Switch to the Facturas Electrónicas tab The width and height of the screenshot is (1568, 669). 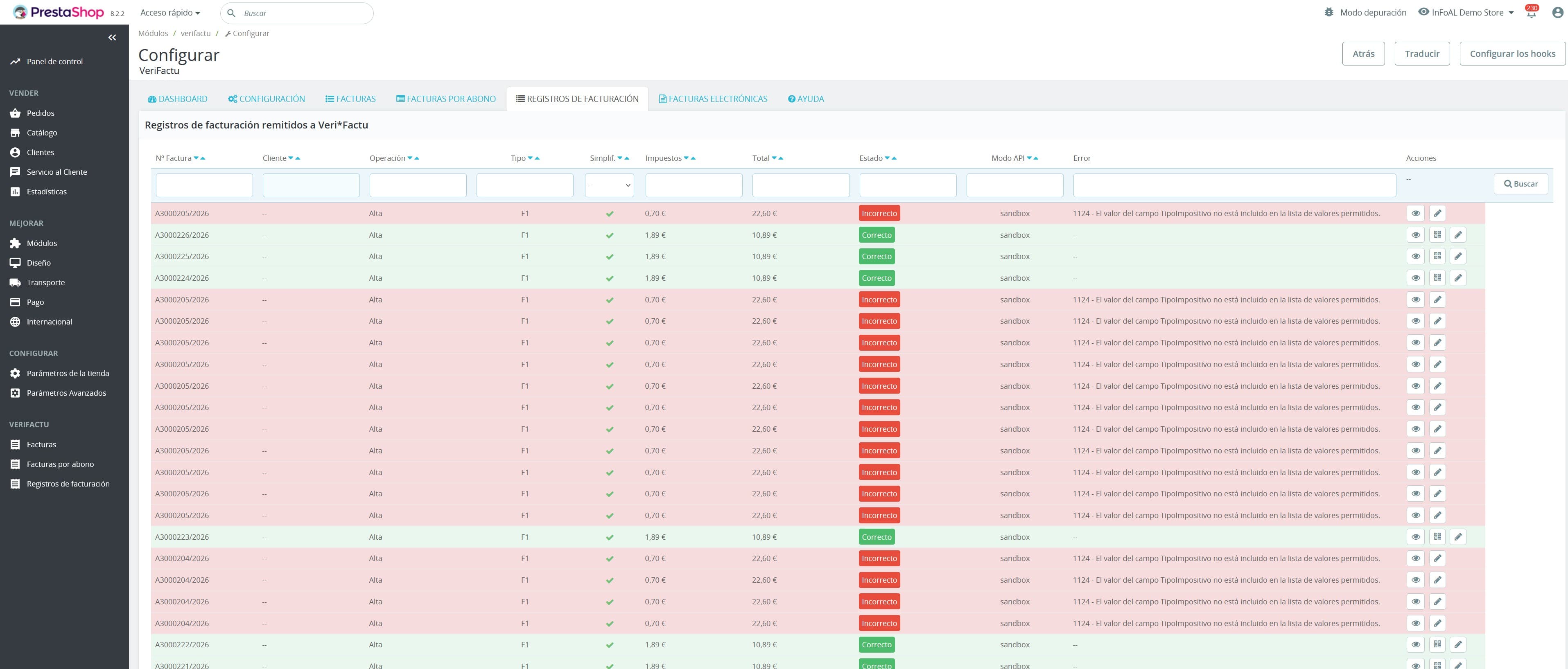[713, 99]
